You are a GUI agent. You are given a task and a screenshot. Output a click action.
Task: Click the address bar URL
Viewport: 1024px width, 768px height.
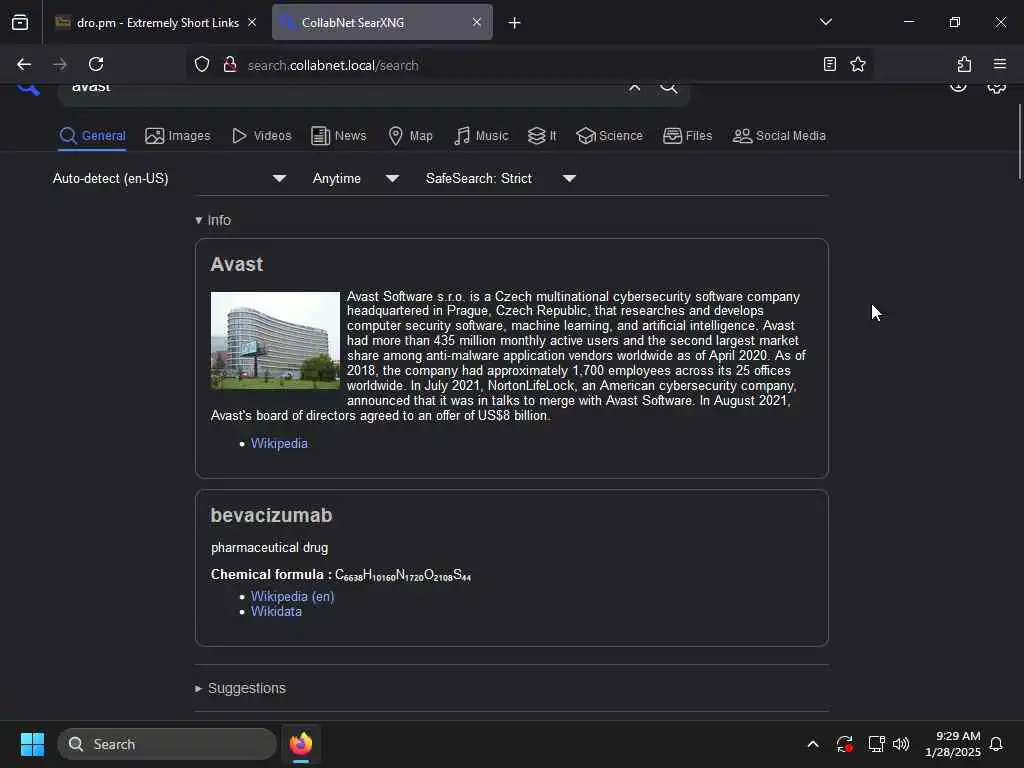click(x=333, y=65)
